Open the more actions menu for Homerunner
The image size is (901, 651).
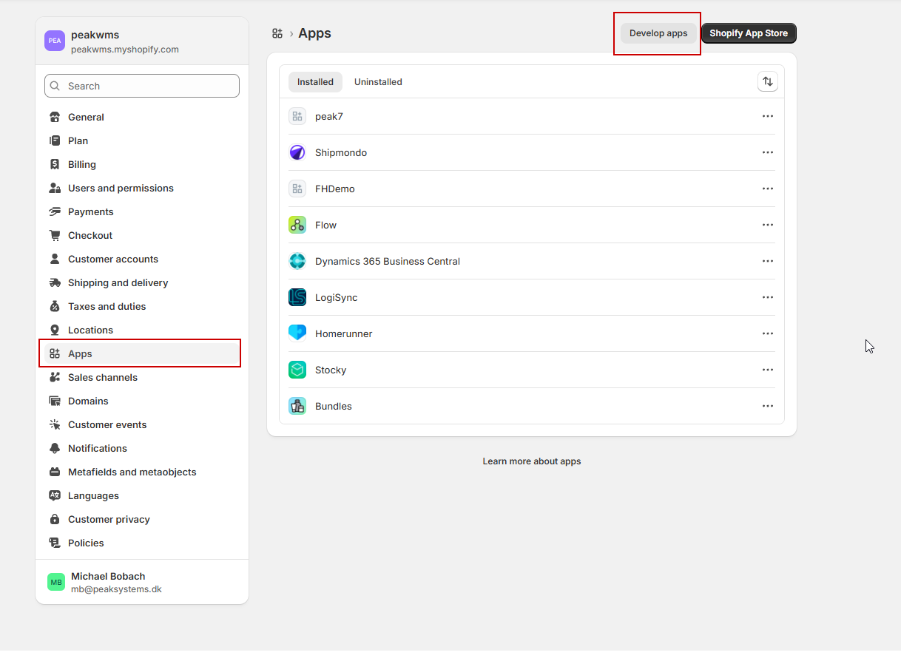click(768, 333)
